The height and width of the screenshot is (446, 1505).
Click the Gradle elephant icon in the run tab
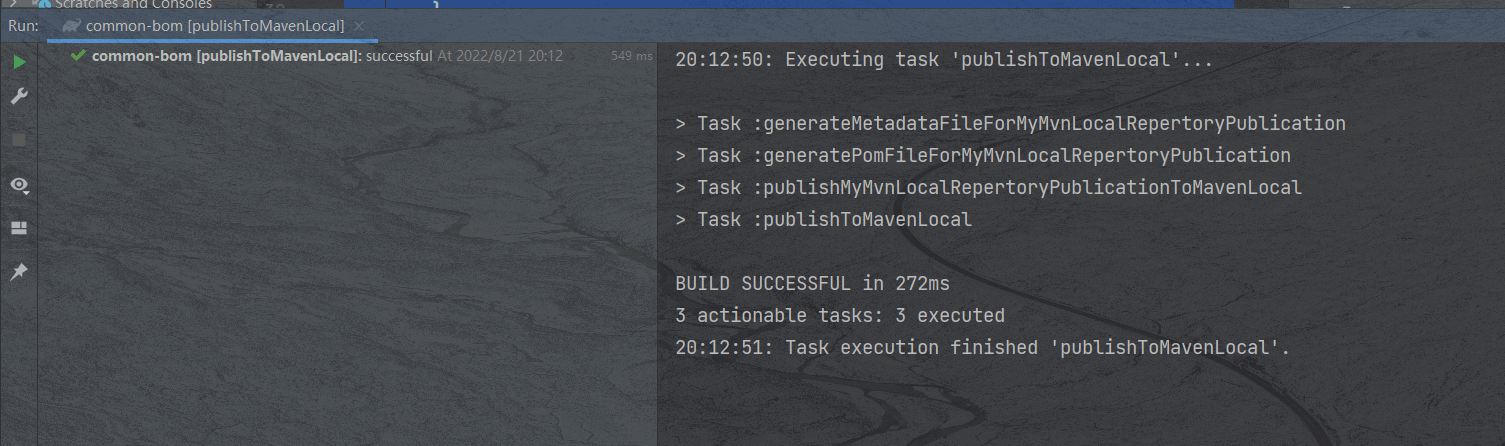click(72, 25)
